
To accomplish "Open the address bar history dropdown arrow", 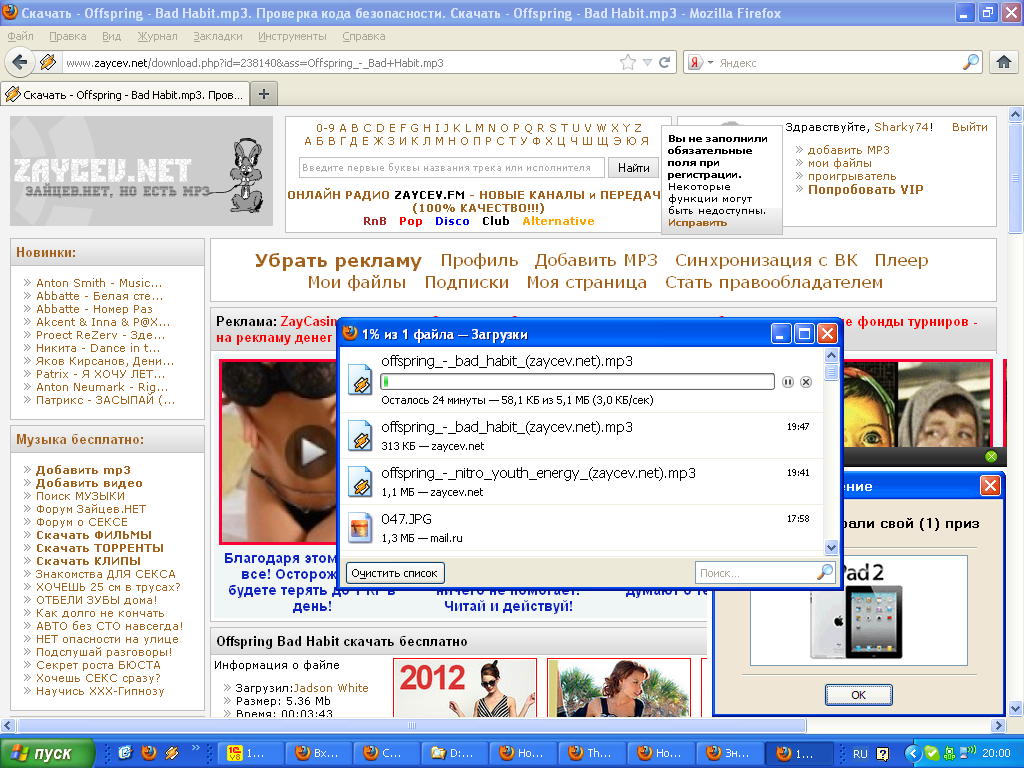I will click(647, 62).
